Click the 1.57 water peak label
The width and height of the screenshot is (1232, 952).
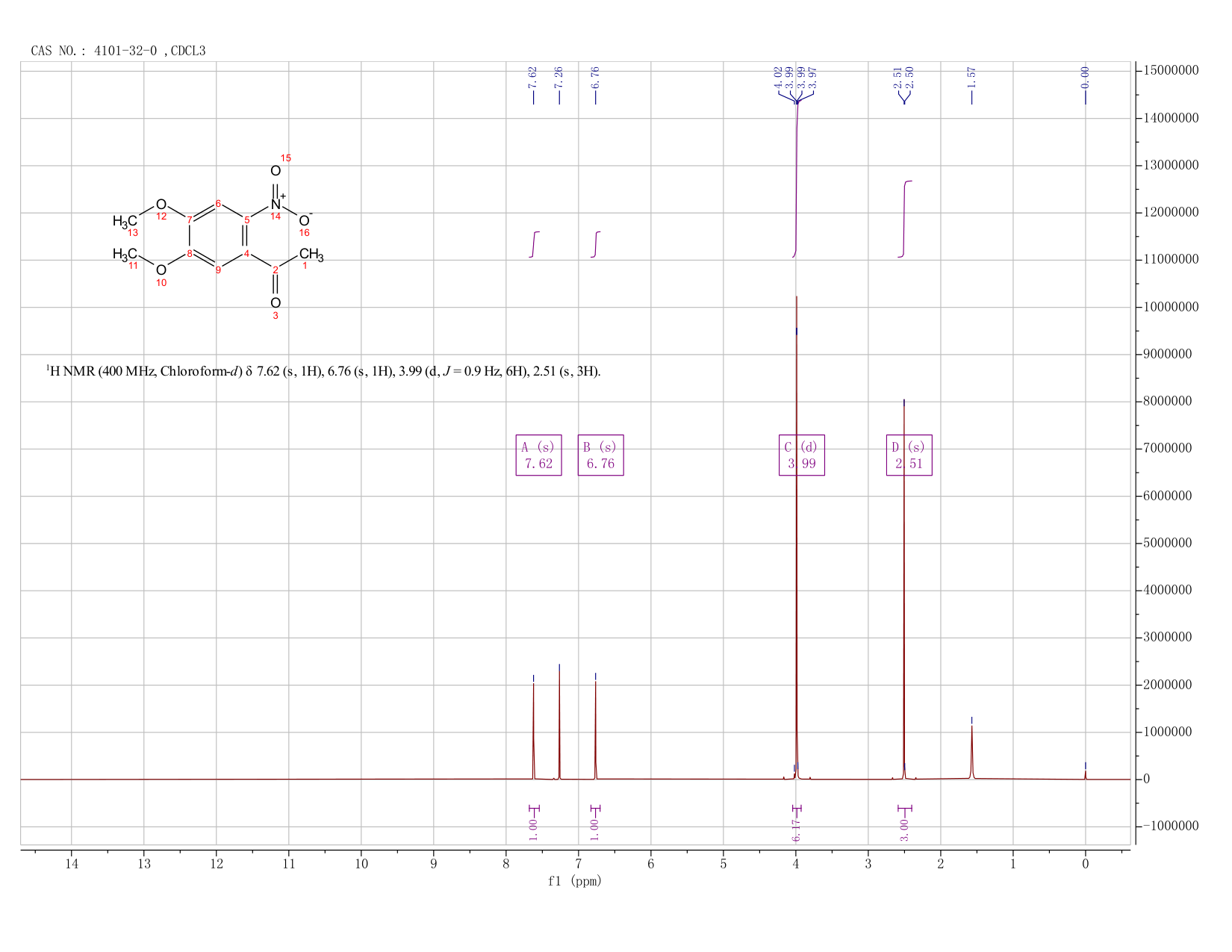pos(971,77)
